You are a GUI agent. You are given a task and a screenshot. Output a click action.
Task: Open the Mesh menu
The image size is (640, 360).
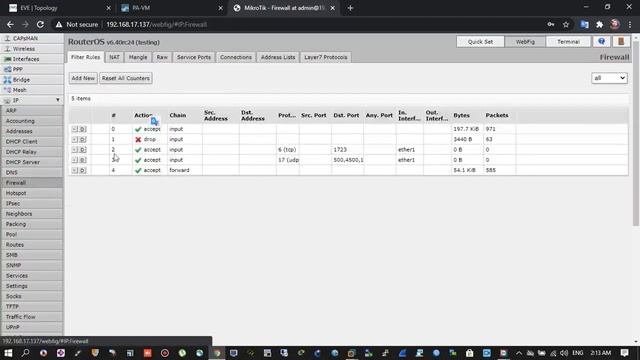coord(32,90)
